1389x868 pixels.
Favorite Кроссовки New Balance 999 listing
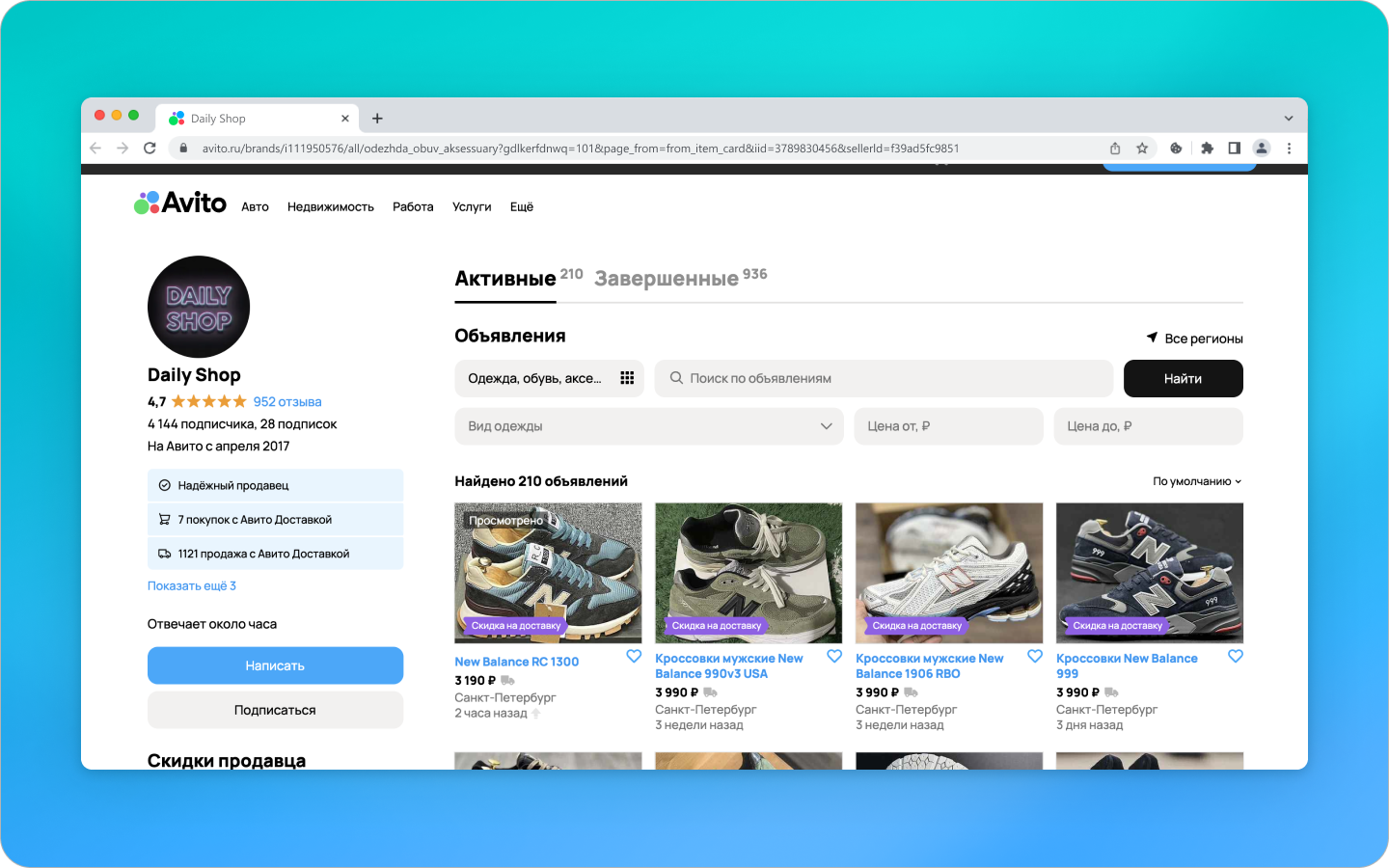(1236, 656)
